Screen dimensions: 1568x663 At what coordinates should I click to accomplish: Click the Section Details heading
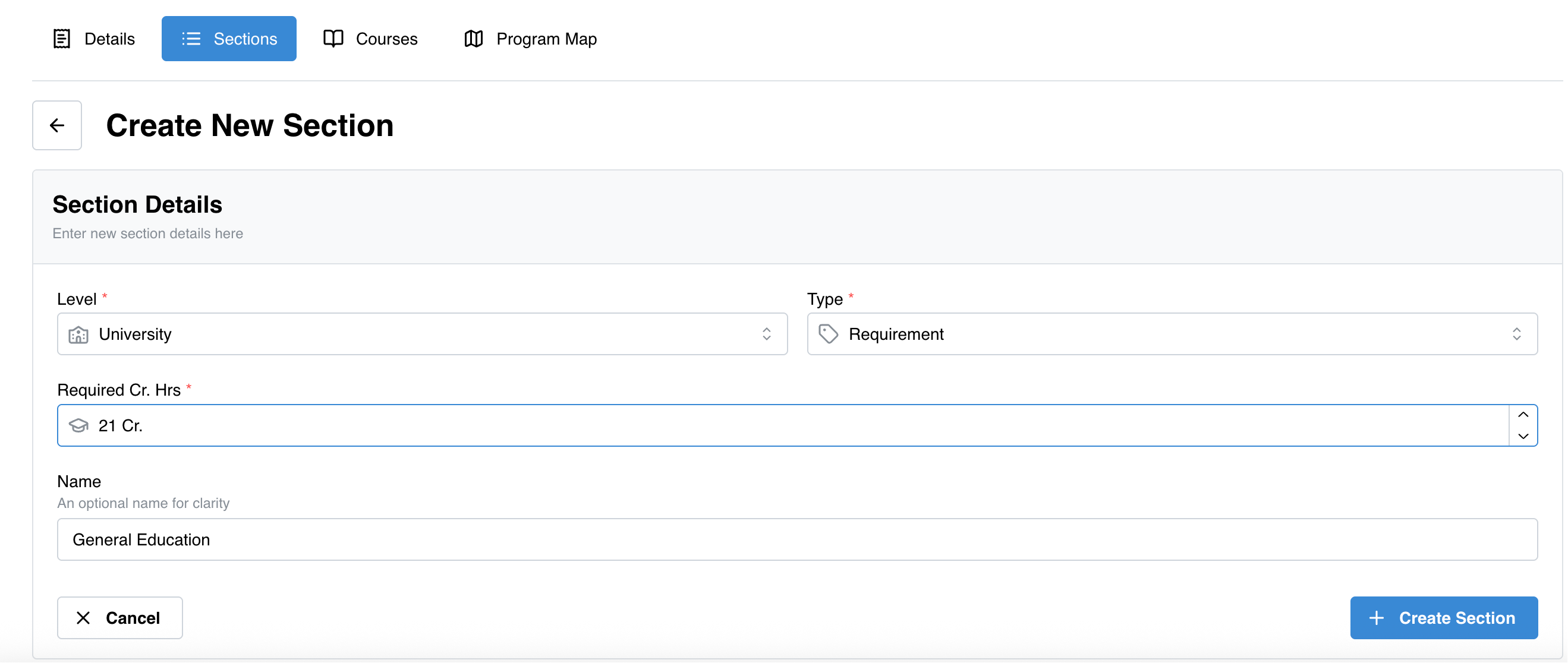point(137,205)
